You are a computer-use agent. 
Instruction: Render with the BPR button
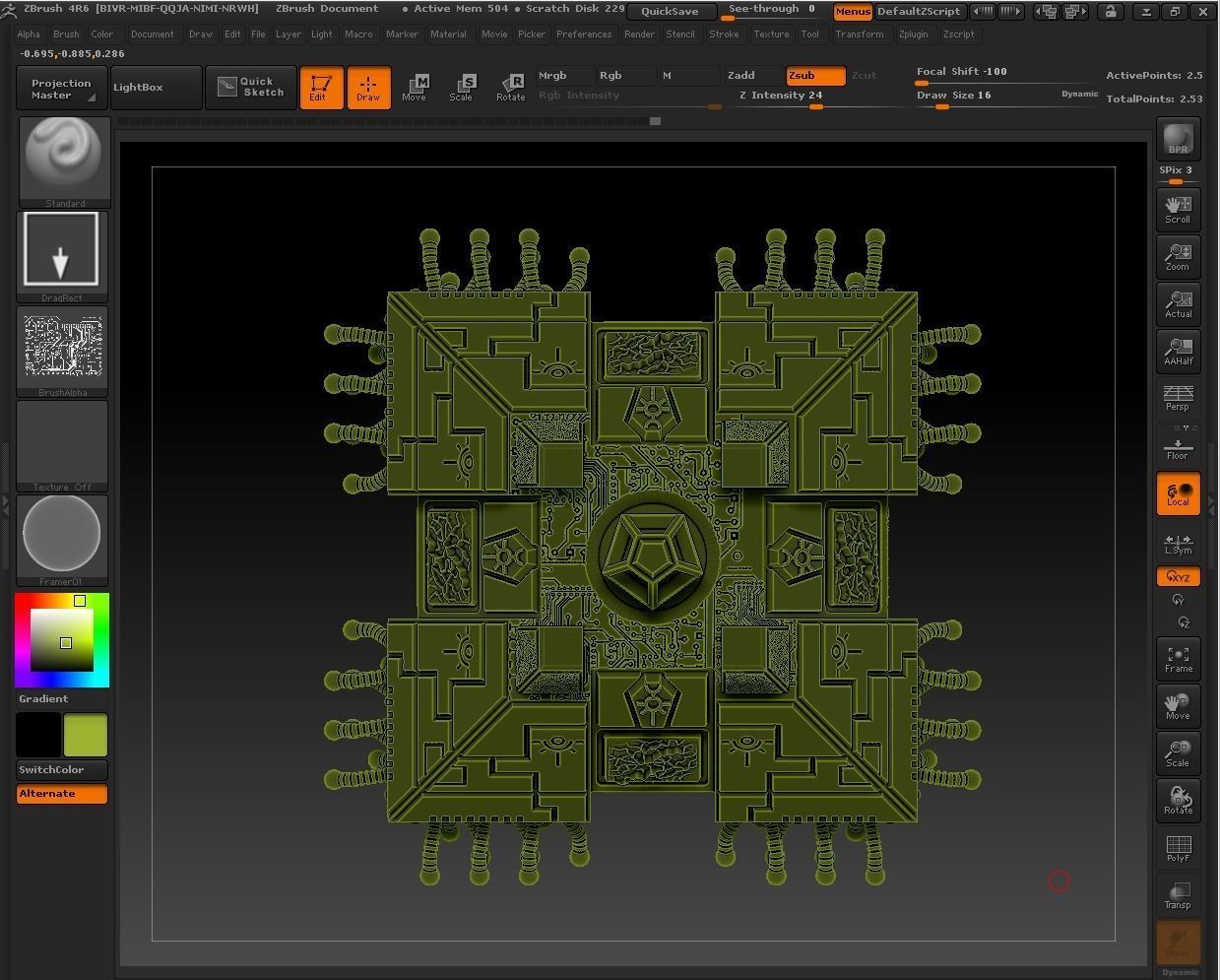point(1178,138)
